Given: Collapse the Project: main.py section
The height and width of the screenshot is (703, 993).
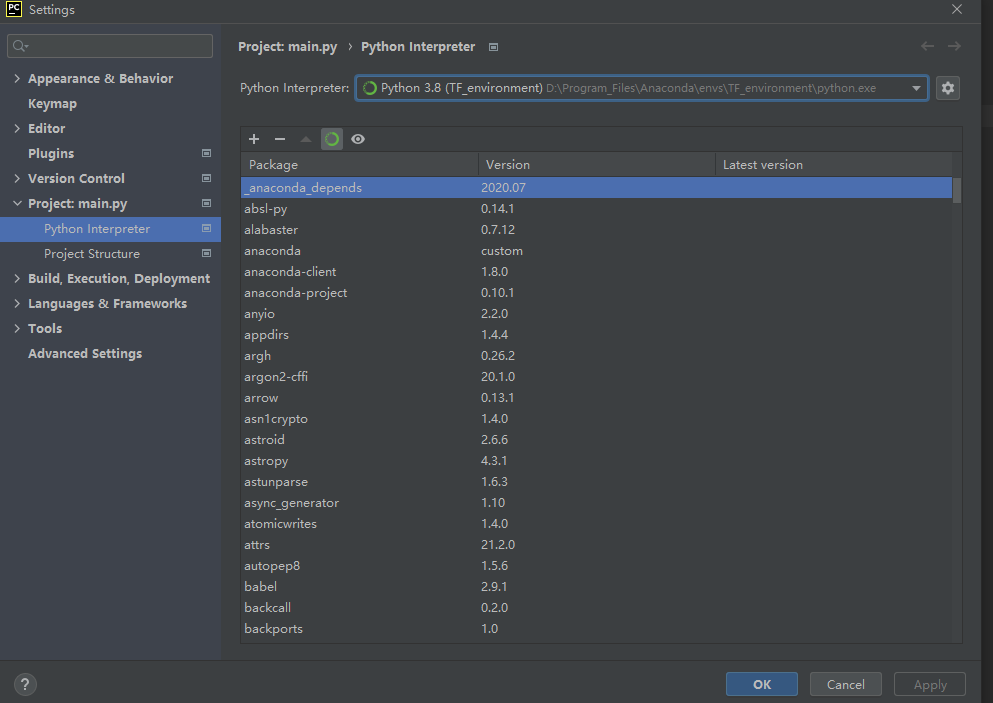Looking at the screenshot, I should (x=17, y=203).
